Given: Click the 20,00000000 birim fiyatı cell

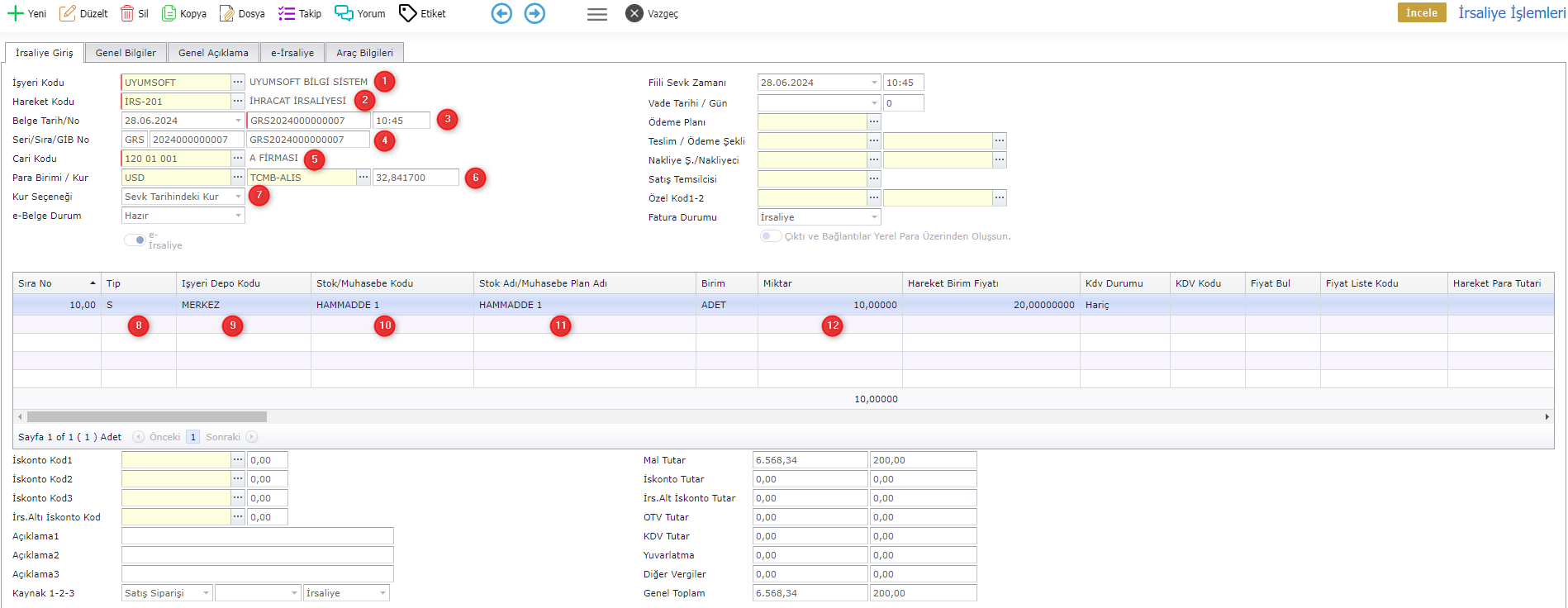Looking at the screenshot, I should 991,305.
